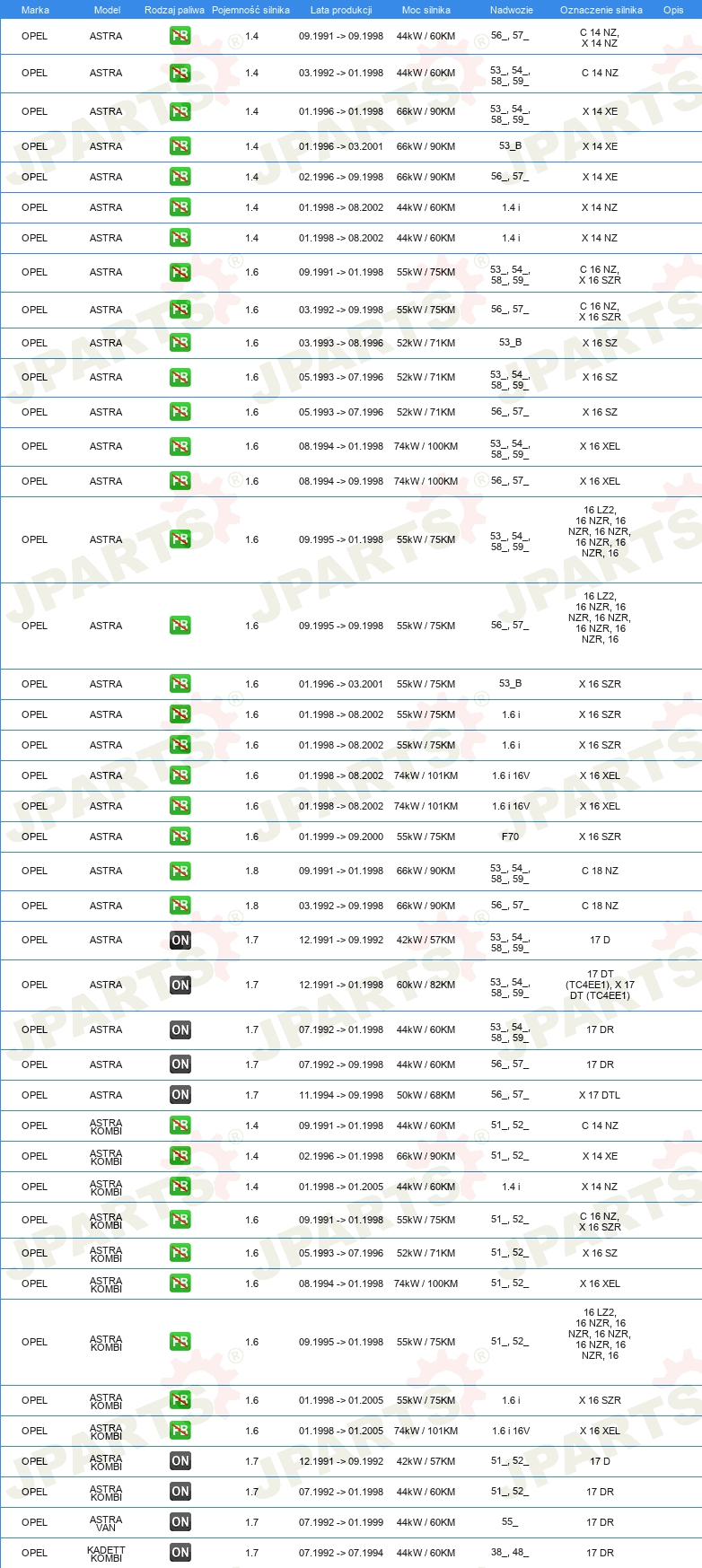Click the X 17 DTL engine code
The width and height of the screenshot is (702, 1568).
tap(600, 1095)
